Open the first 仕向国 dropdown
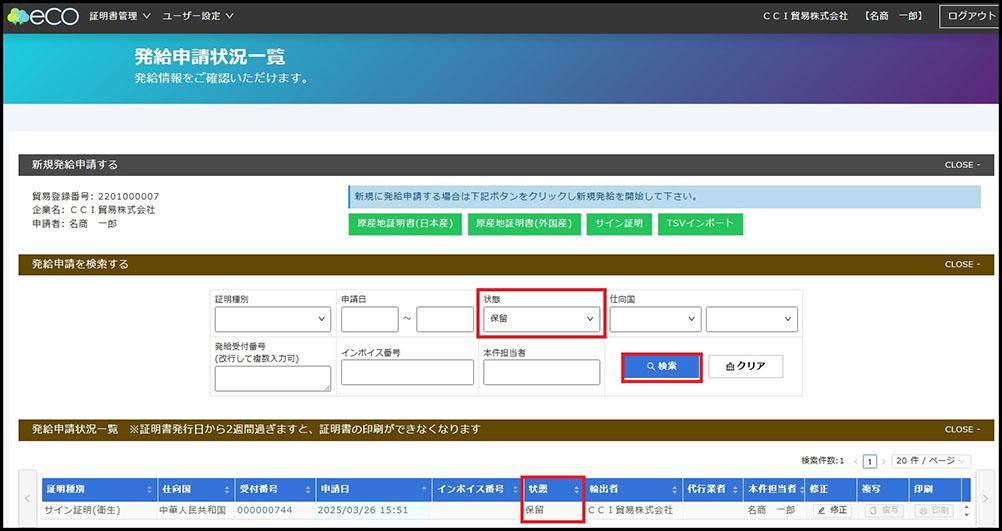This screenshot has width=1002, height=531. click(656, 319)
